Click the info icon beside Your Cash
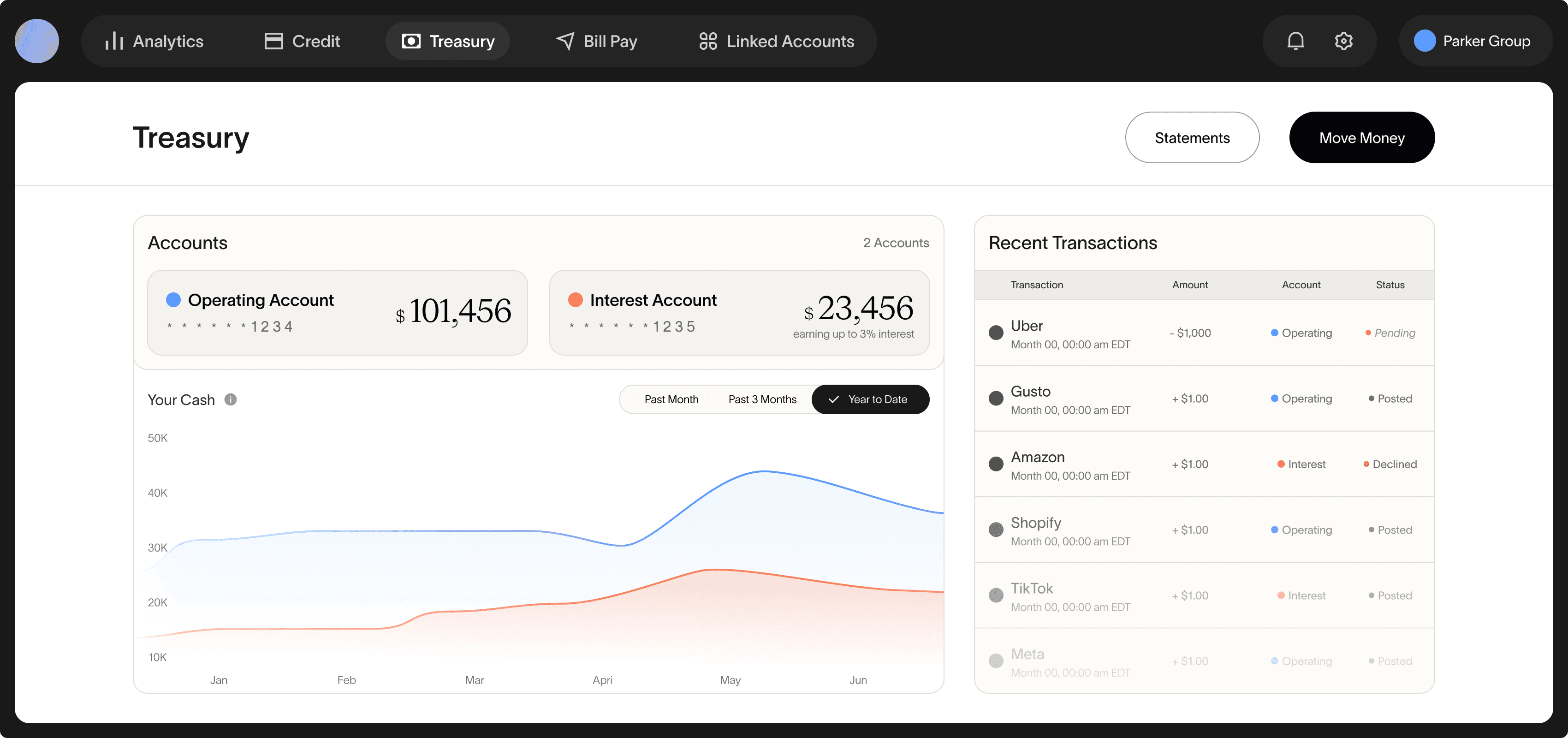Image resolution: width=1568 pixels, height=738 pixels. 230,399
